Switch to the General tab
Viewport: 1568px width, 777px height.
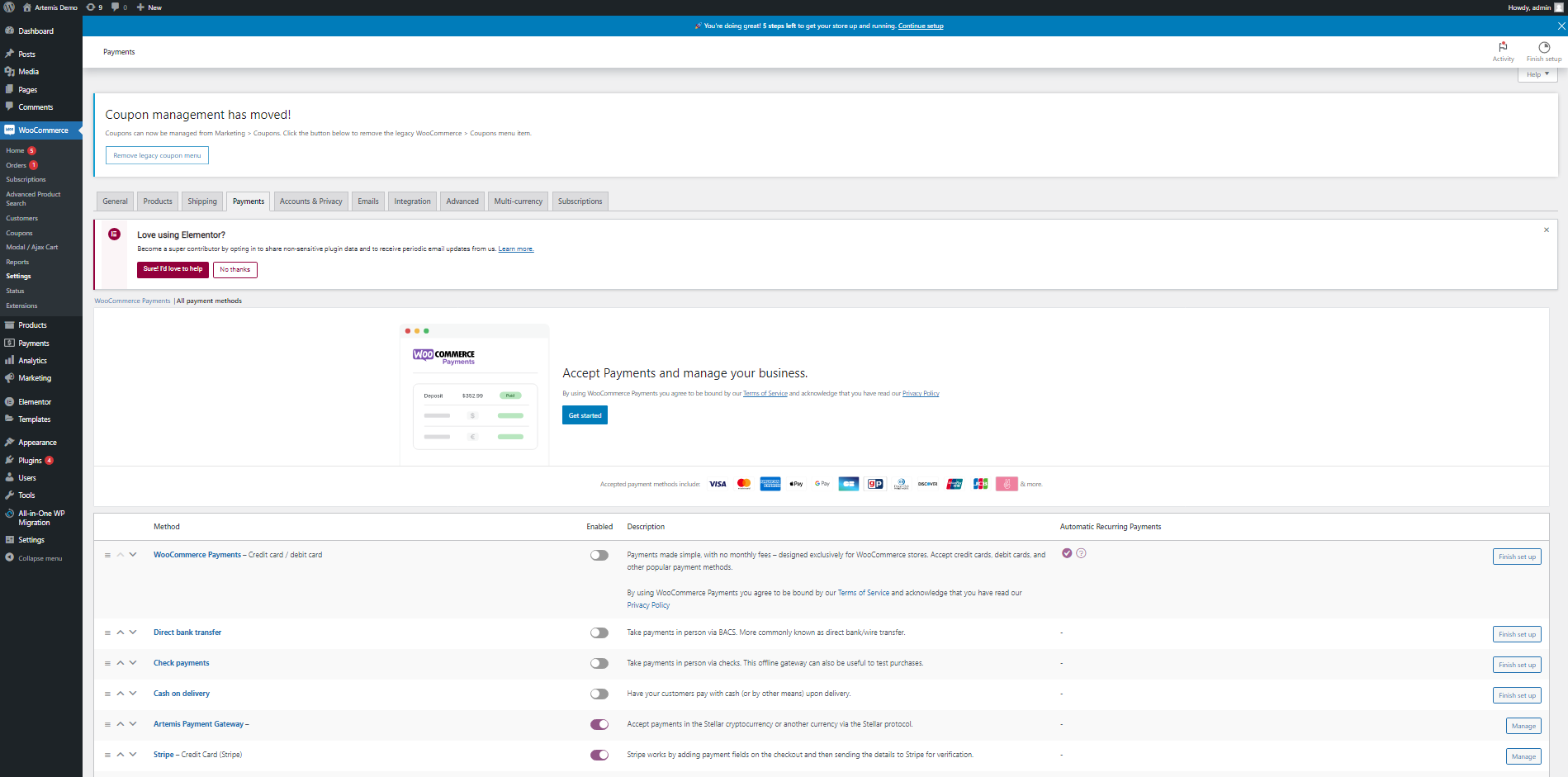(115, 201)
